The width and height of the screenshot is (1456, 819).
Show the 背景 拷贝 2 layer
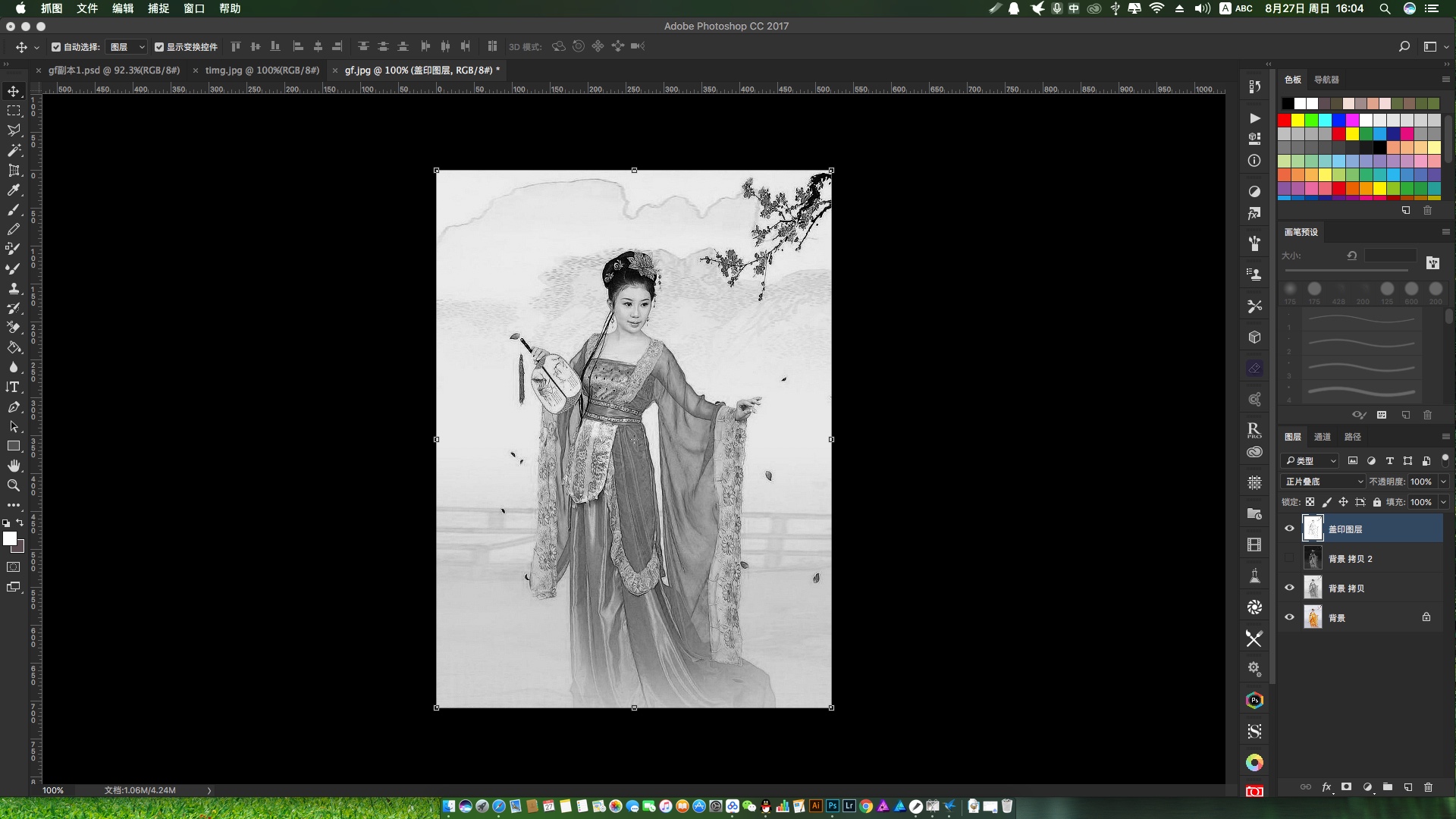pyautogui.click(x=1289, y=558)
